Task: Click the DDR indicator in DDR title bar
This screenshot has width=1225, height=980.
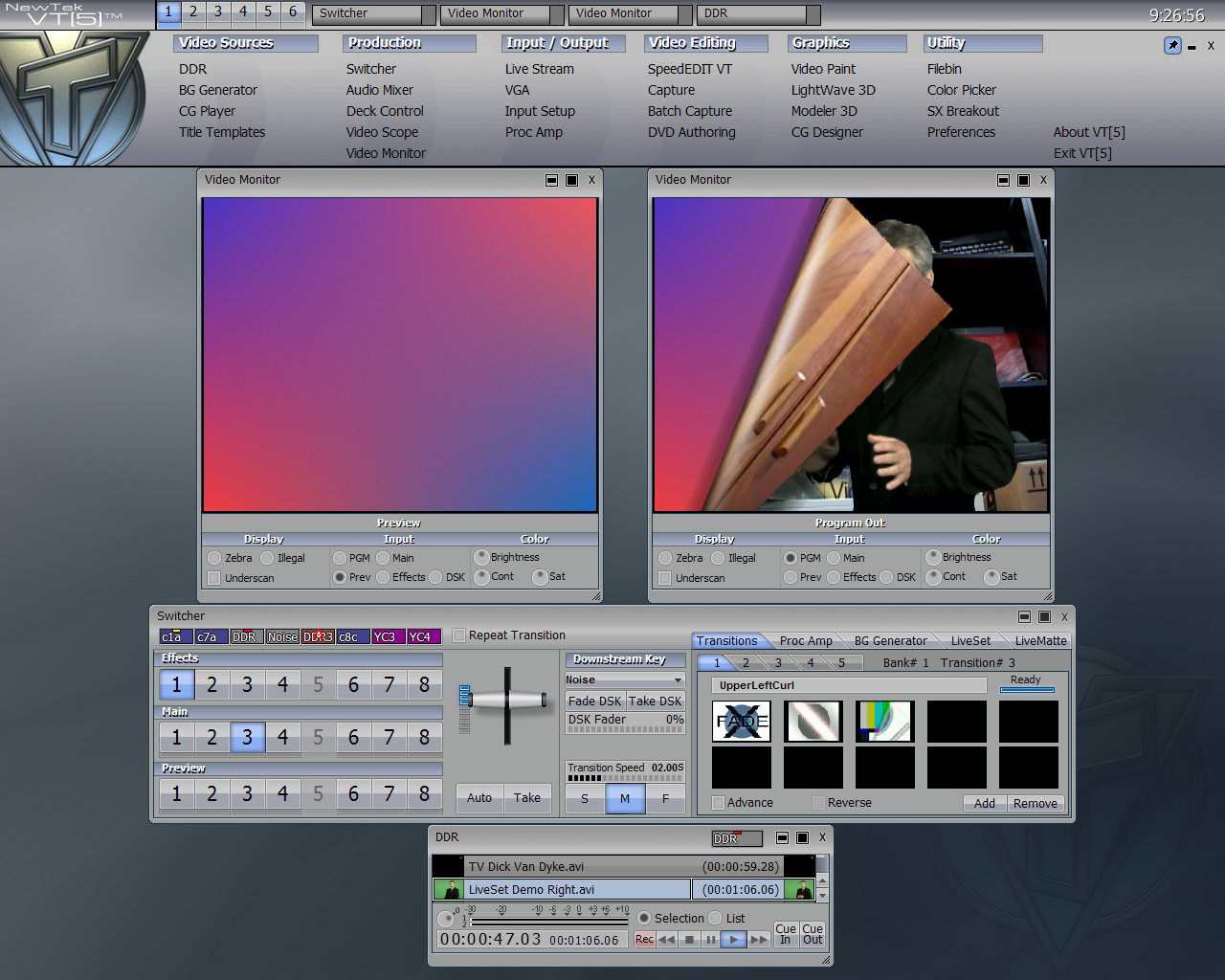Action: (737, 838)
